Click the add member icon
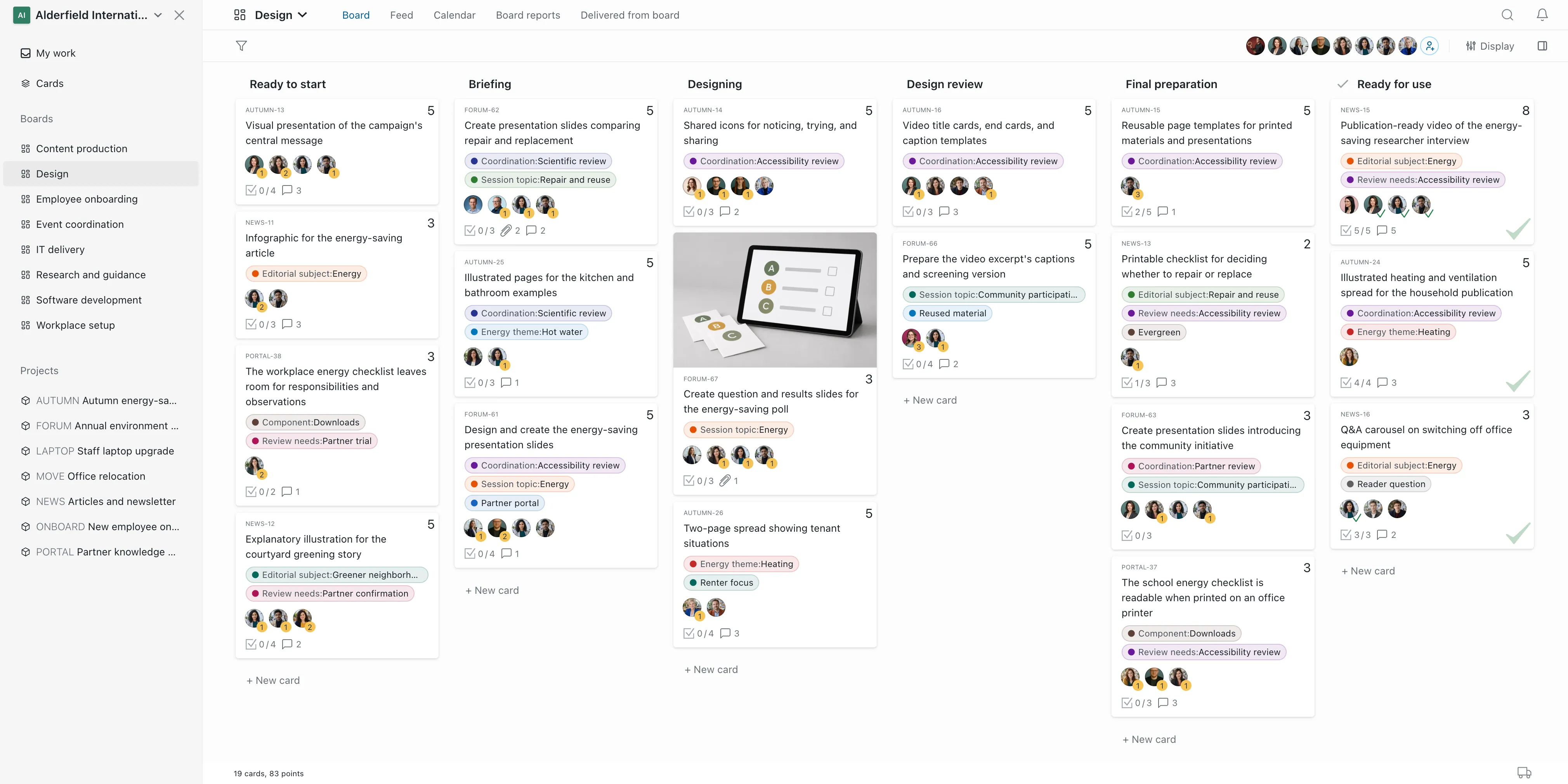 (x=1429, y=46)
